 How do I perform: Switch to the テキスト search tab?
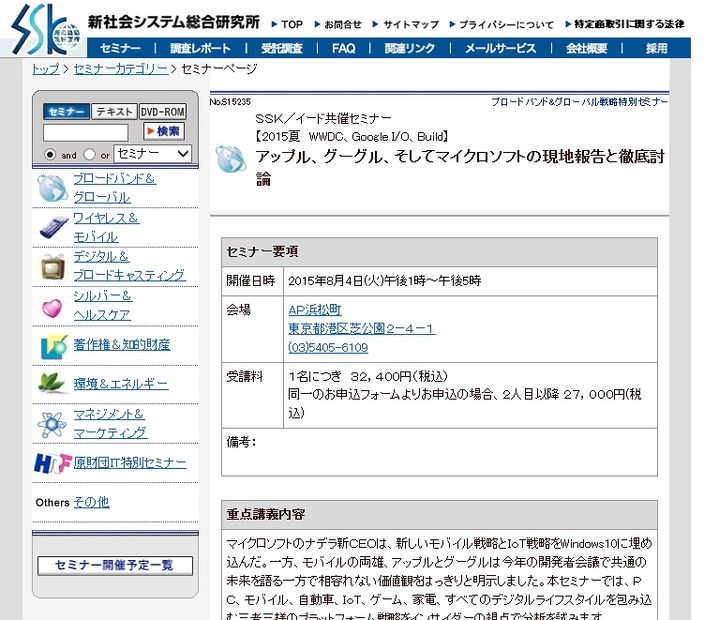click(114, 112)
